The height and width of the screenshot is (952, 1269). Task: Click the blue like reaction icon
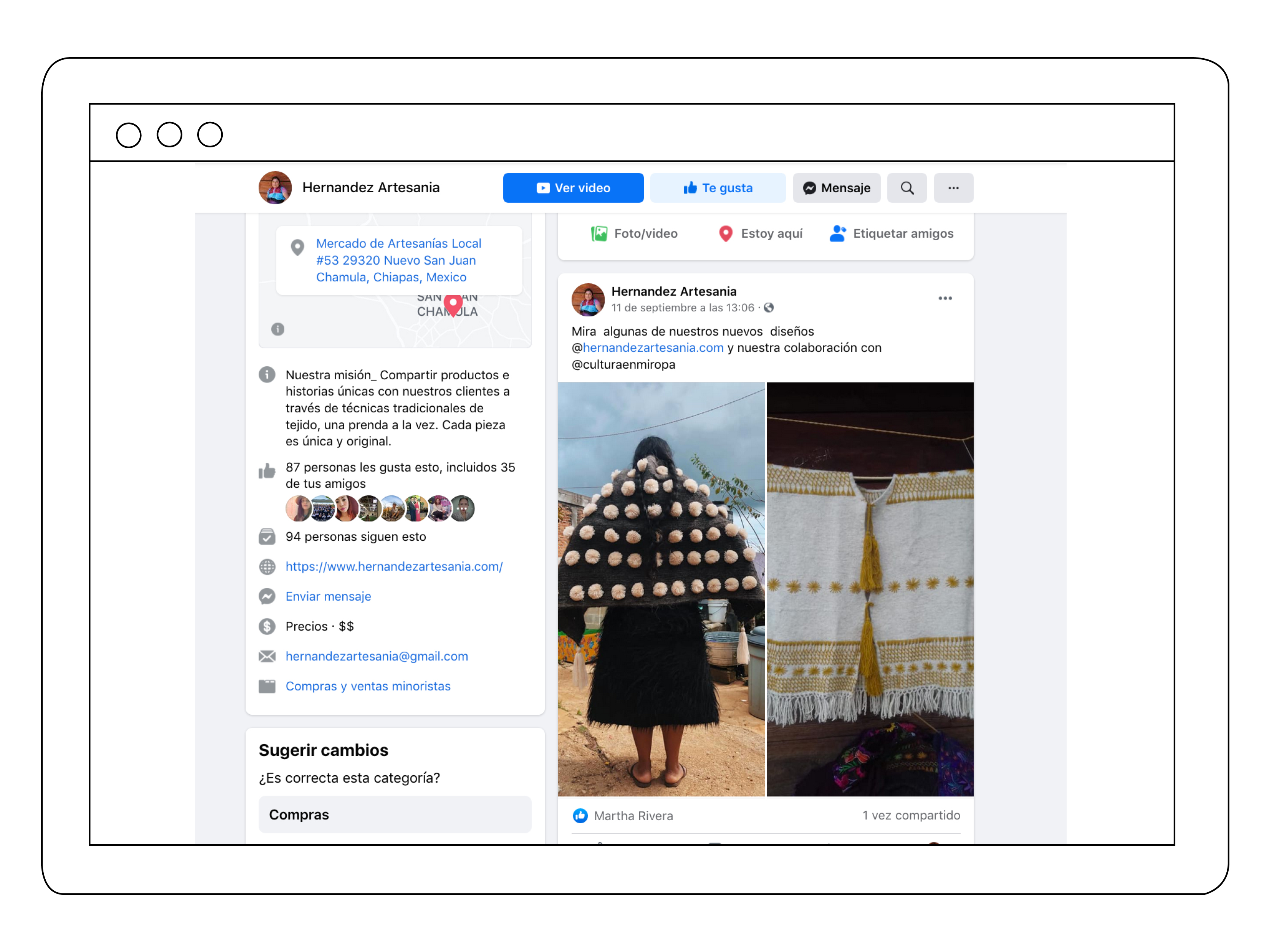[580, 815]
